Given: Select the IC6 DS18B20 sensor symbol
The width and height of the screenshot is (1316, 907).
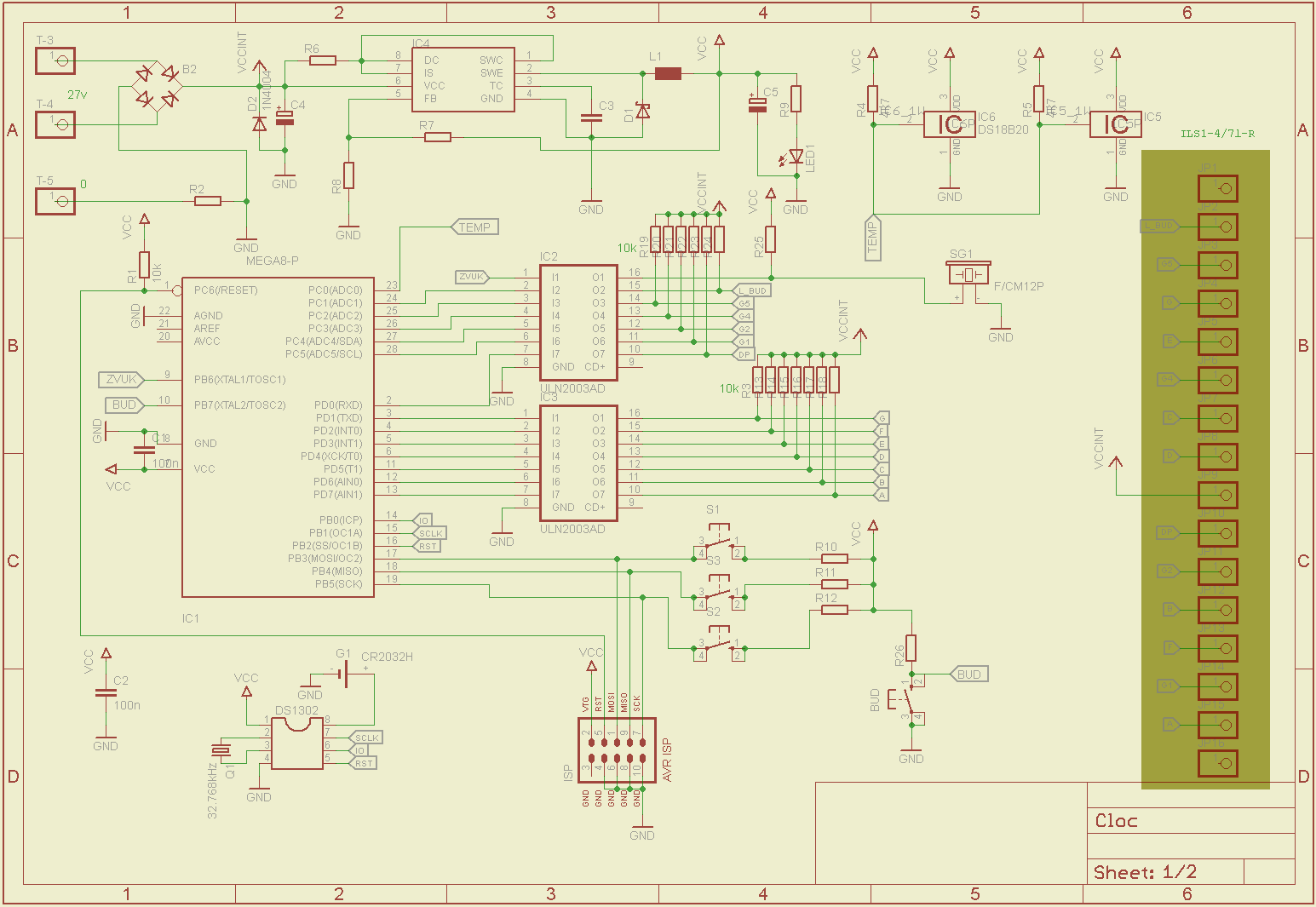Looking at the screenshot, I should point(950,124).
